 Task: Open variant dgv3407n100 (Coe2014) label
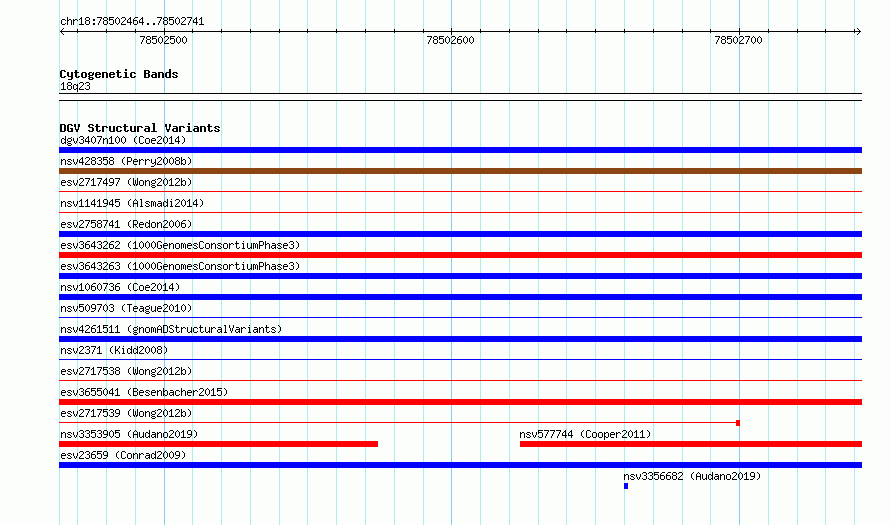(123, 140)
